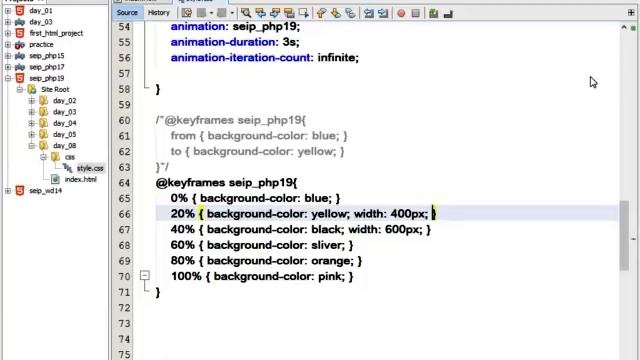Image resolution: width=640 pixels, height=360 pixels.
Task: Click the Forward navigation toolbar icon
Action: tap(222, 13)
